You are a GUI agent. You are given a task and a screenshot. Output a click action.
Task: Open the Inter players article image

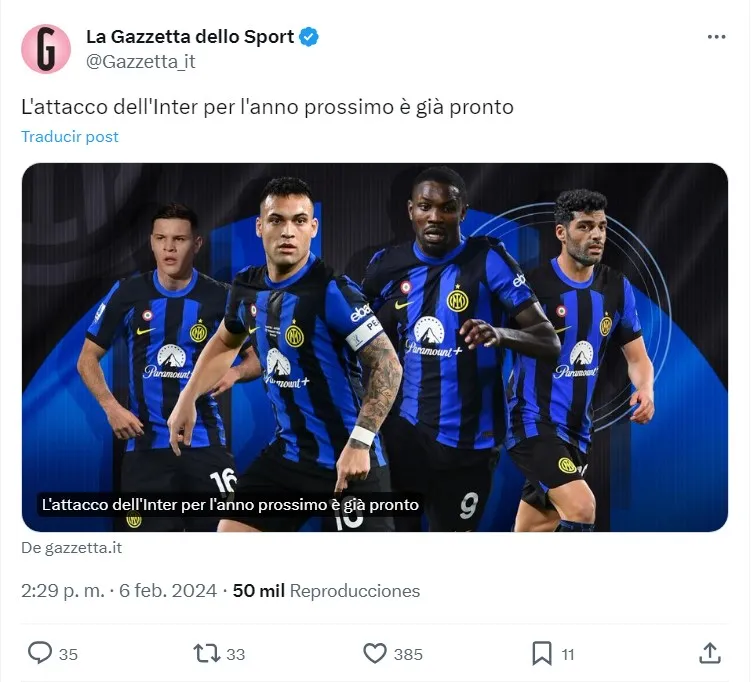point(375,347)
